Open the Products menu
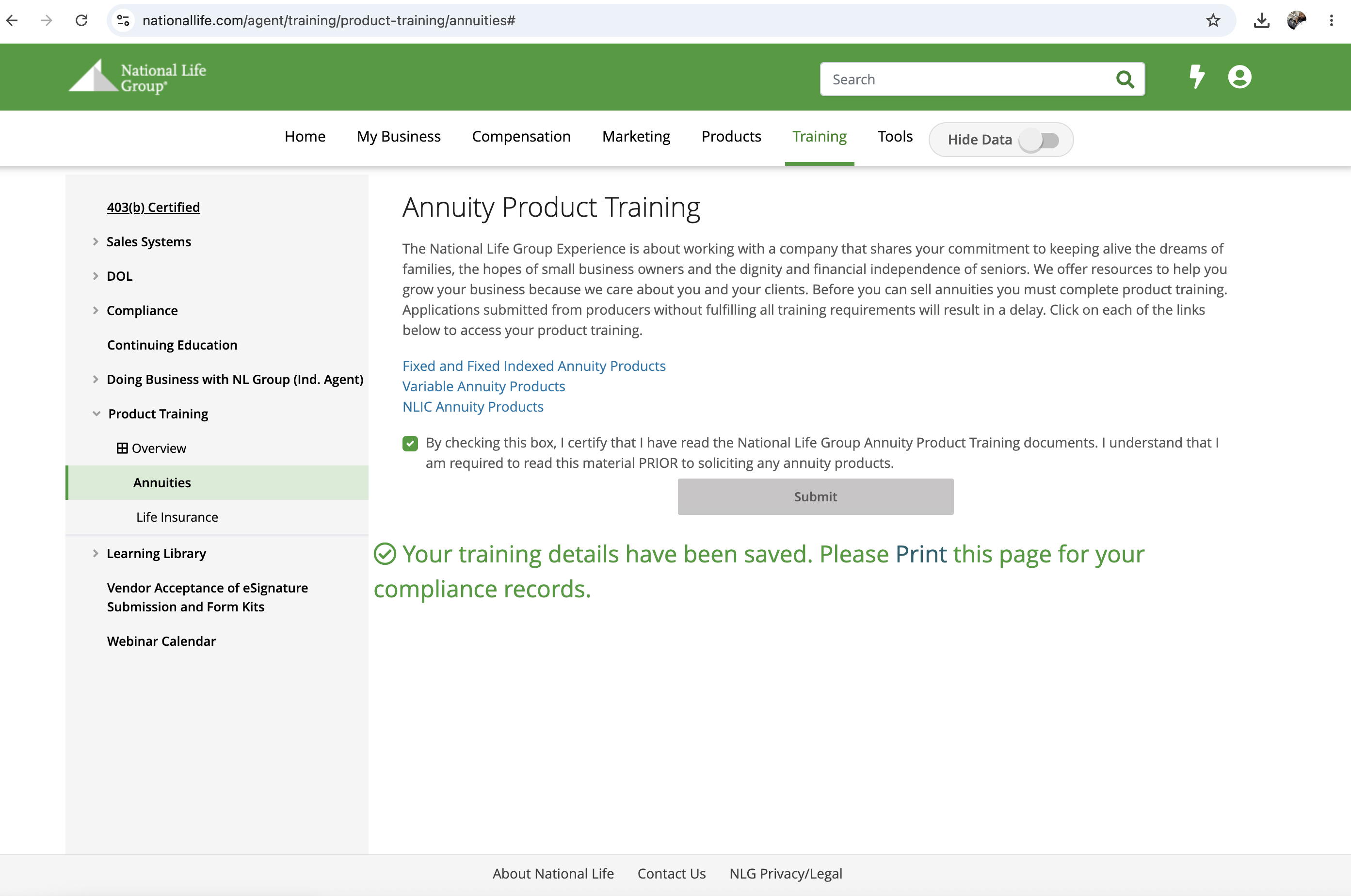Image resolution: width=1351 pixels, height=896 pixels. pyautogui.click(x=731, y=136)
